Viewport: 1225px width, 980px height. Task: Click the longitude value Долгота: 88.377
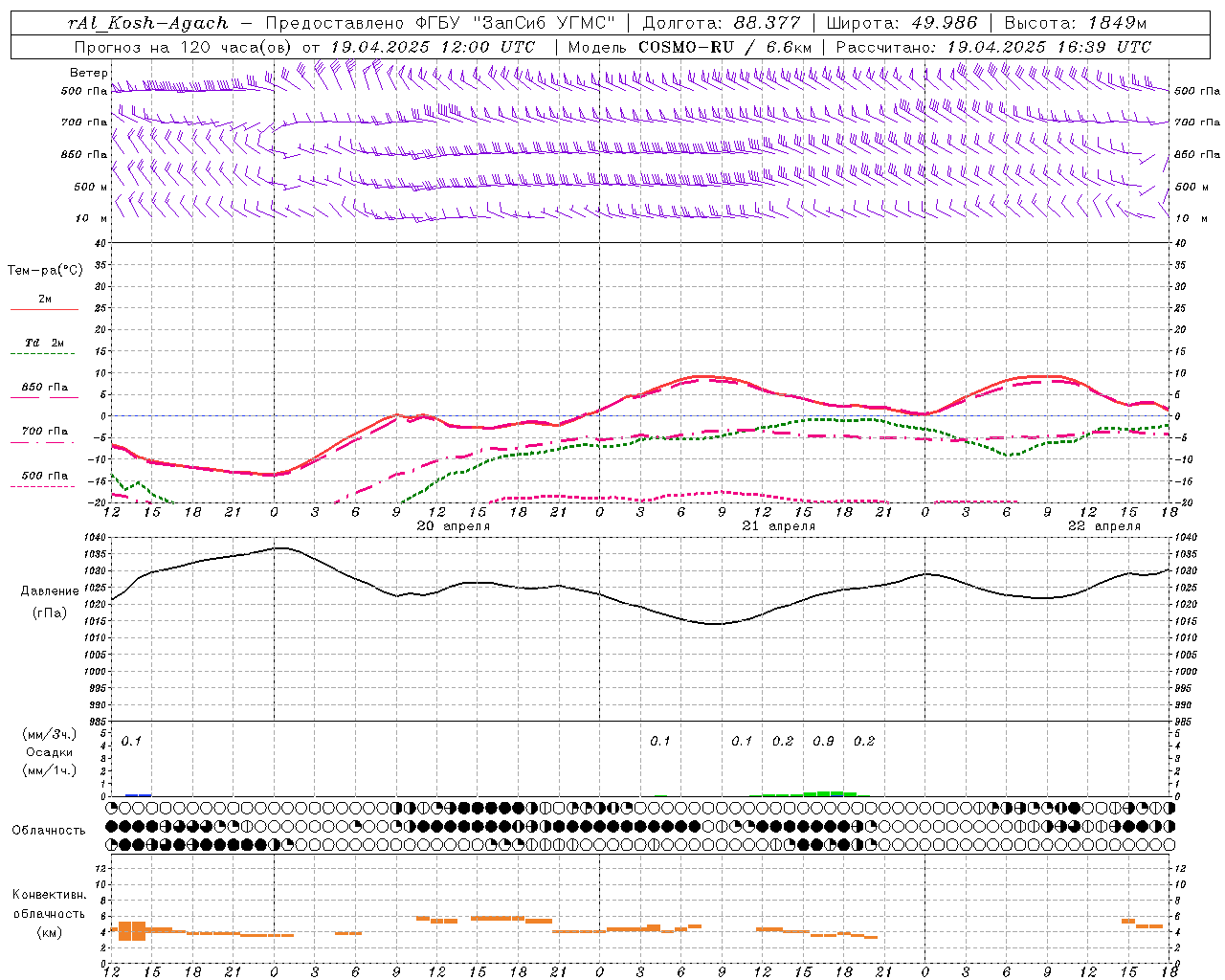[720, 23]
